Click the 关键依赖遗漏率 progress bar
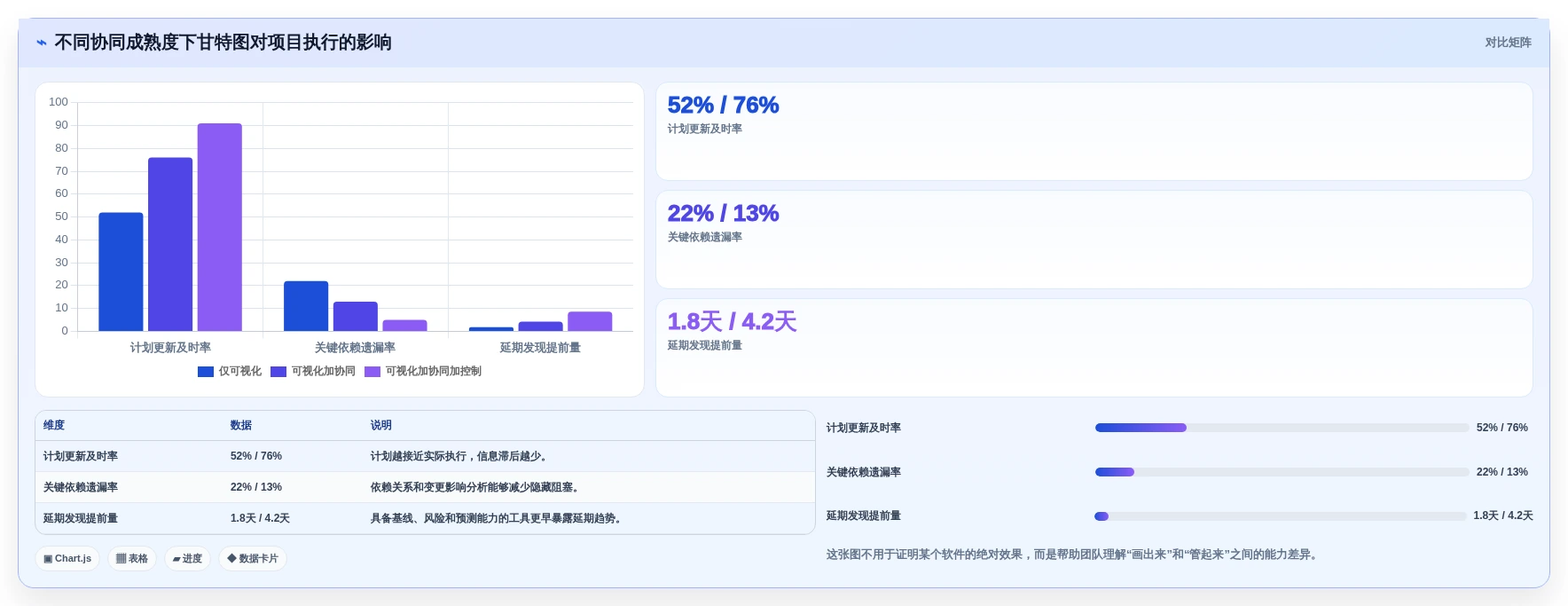1568x606 pixels. pos(1282,472)
